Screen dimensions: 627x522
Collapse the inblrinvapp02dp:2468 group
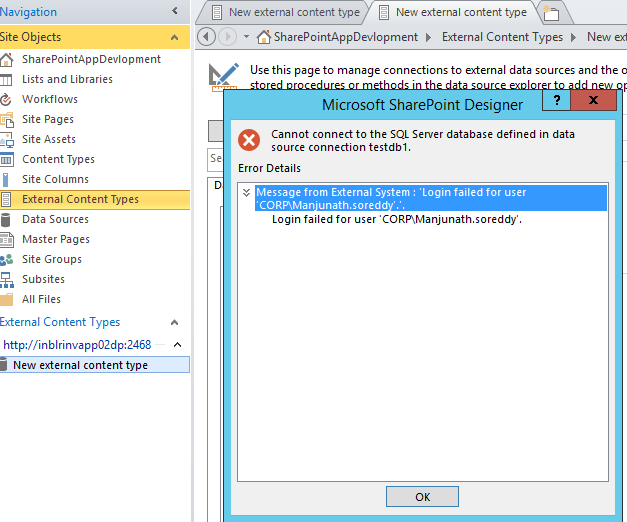pyautogui.click(x=178, y=344)
